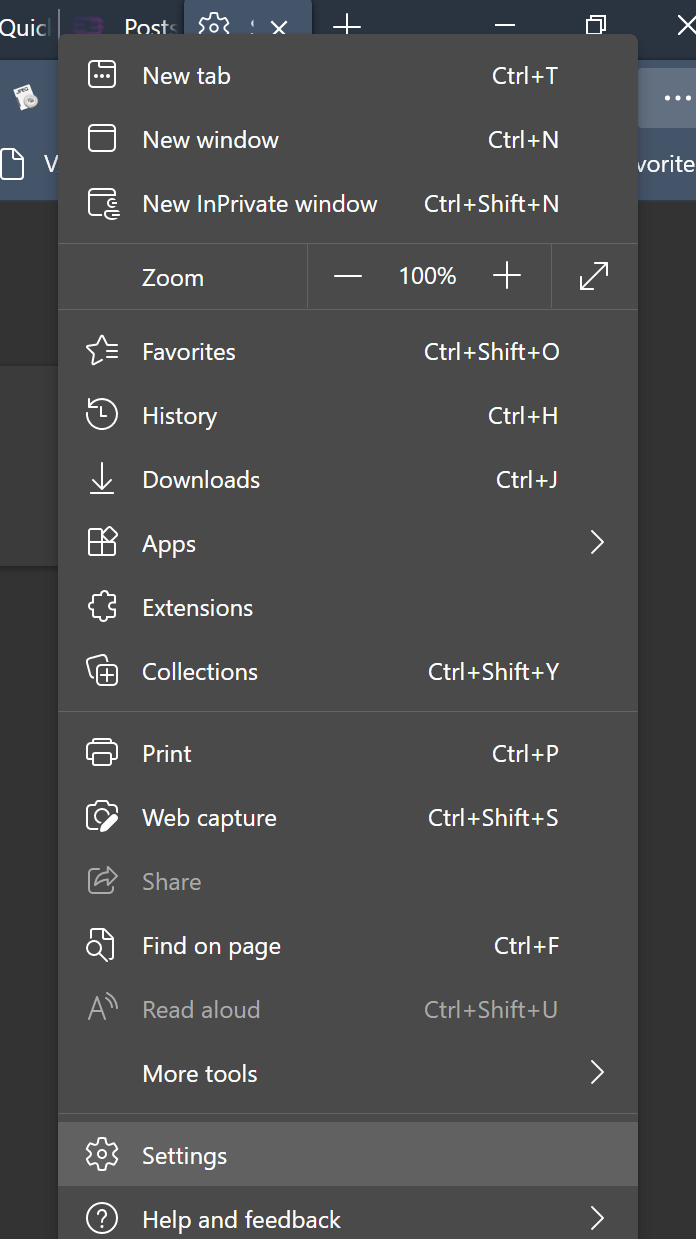
Task: Open Collections from the menu
Action: pos(348,671)
